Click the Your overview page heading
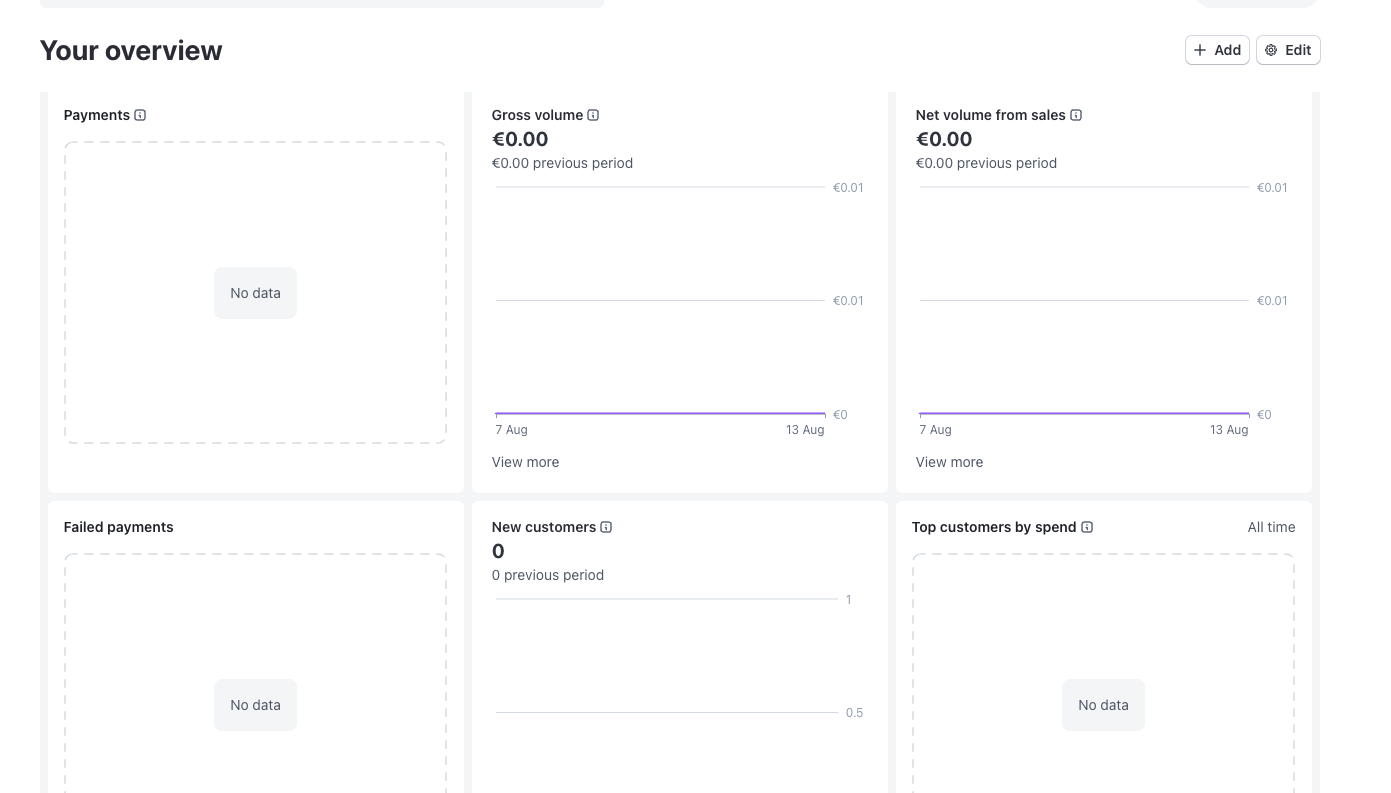The height and width of the screenshot is (793, 1391). [x=130, y=50]
